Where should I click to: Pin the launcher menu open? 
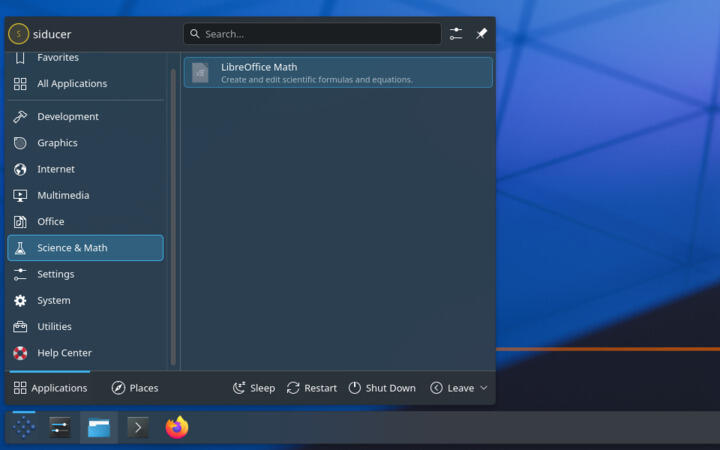tap(481, 34)
